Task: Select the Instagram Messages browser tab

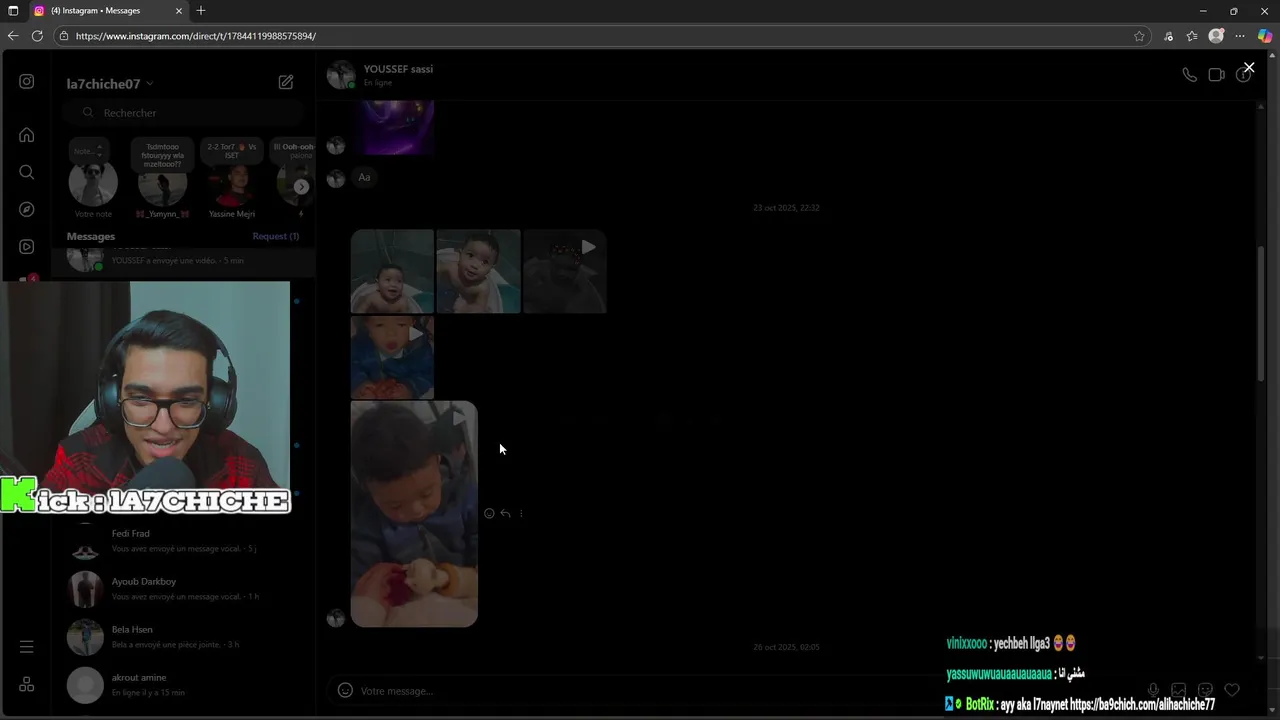Action: pos(108,11)
